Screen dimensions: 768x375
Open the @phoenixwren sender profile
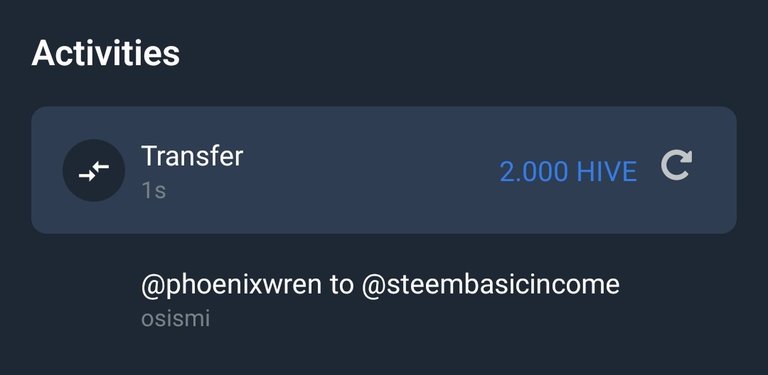[231, 285]
